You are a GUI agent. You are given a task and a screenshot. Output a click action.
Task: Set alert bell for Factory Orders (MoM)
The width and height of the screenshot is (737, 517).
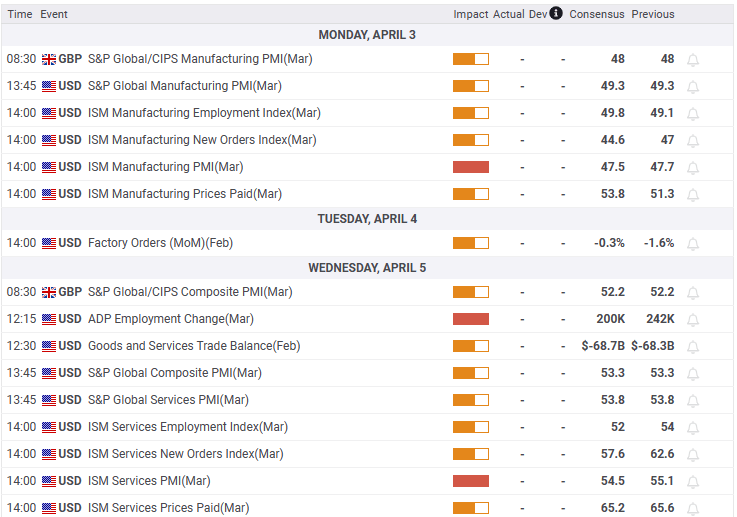click(693, 243)
